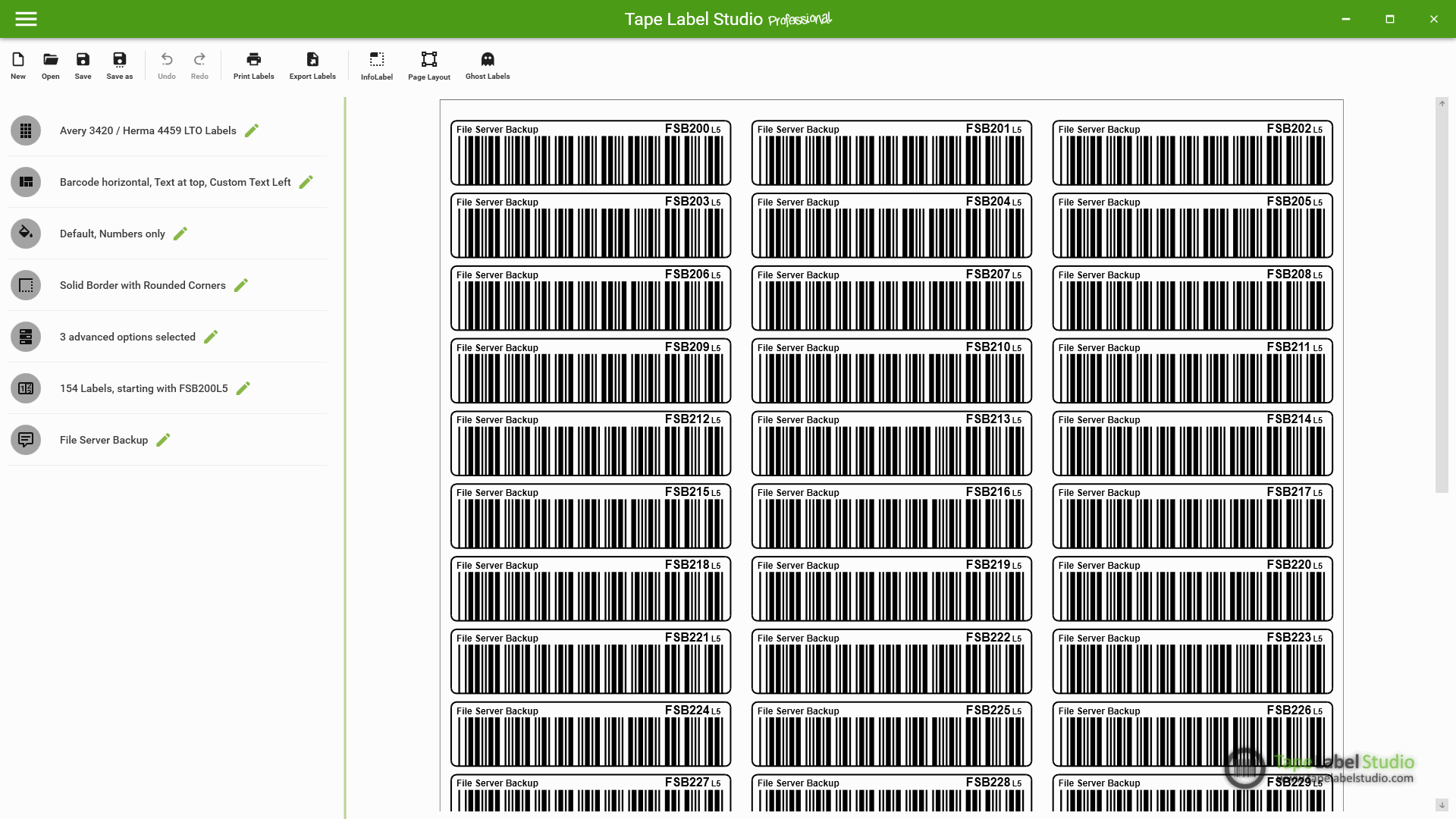The image size is (1456, 819).
Task: Open the Page Layout settings
Action: pyautogui.click(x=429, y=65)
